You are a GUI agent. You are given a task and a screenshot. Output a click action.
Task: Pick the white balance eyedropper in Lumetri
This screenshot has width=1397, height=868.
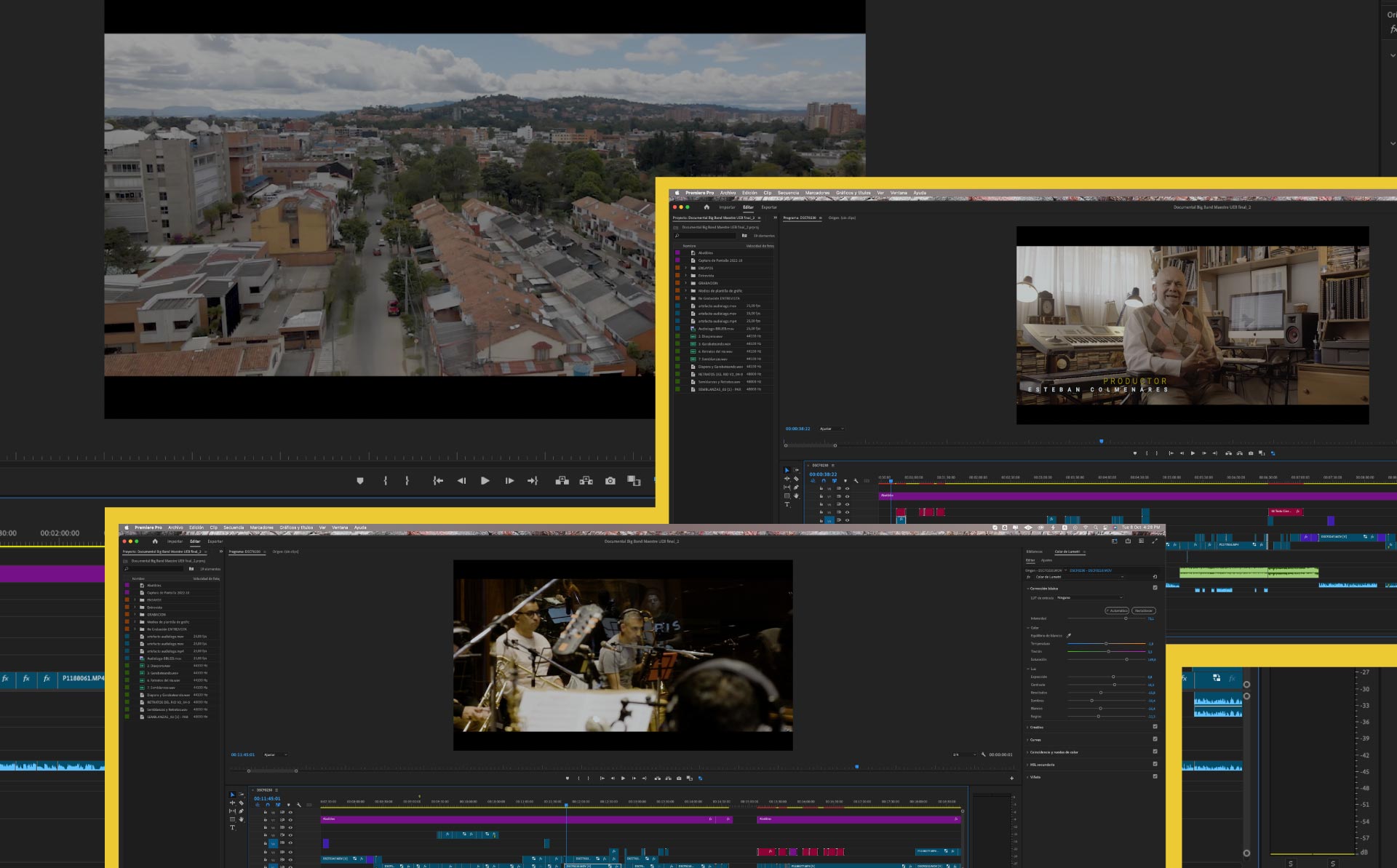pos(1069,635)
